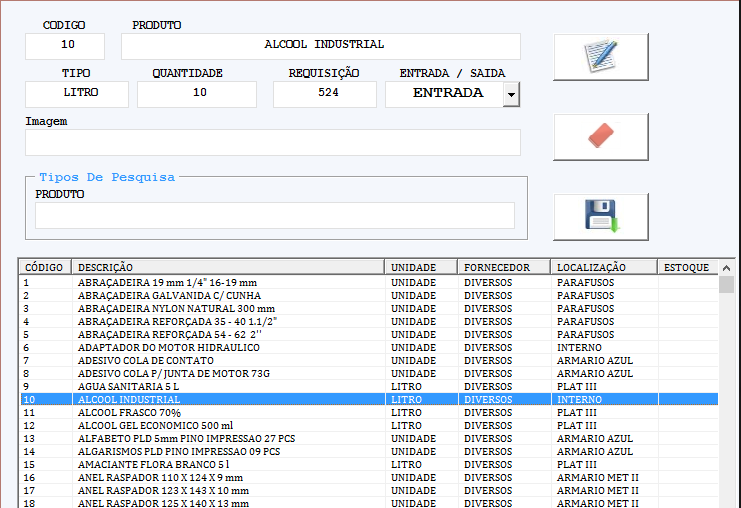The height and width of the screenshot is (508, 741).
Task: Select row ABRAÇADEIRA REFORÇADA 35 - 40 1.1/2"
Action: [x=369, y=322]
